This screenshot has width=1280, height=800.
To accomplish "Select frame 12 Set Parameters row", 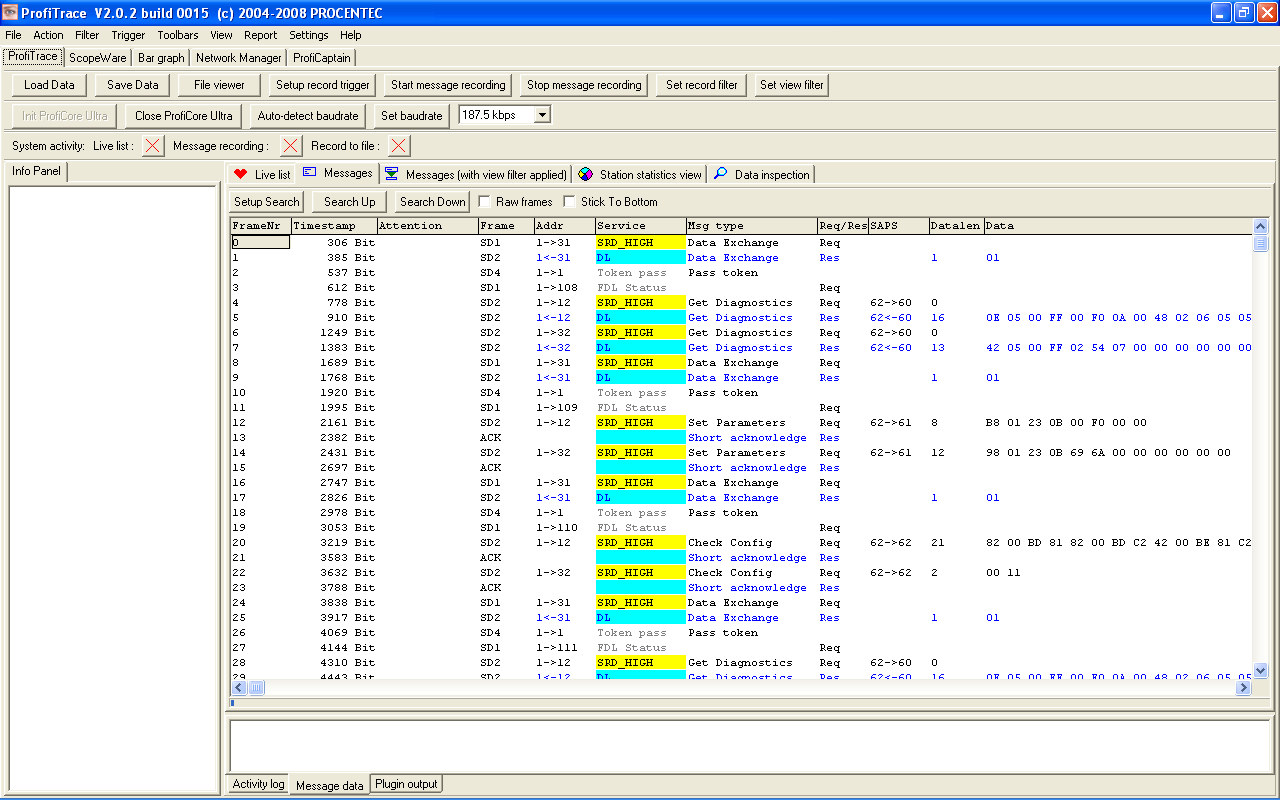I will (x=741, y=423).
